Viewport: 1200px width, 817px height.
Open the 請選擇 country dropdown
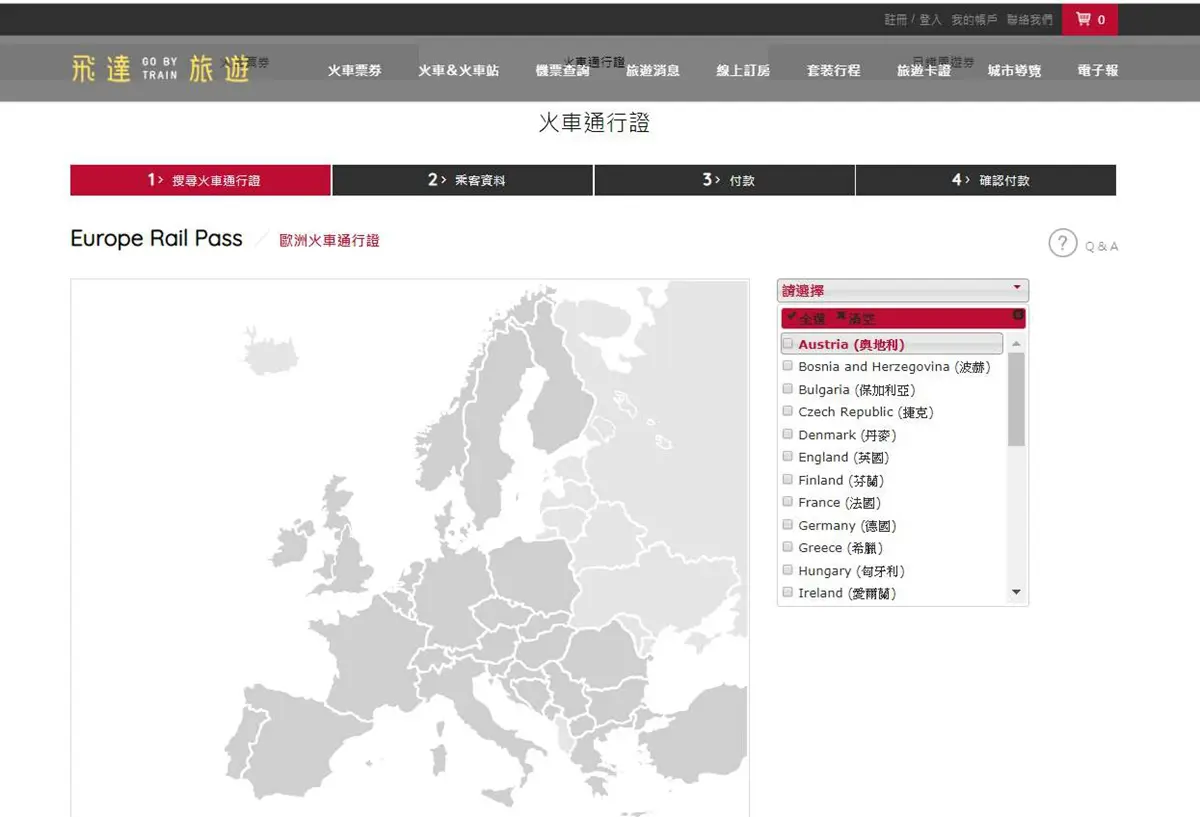pos(902,291)
